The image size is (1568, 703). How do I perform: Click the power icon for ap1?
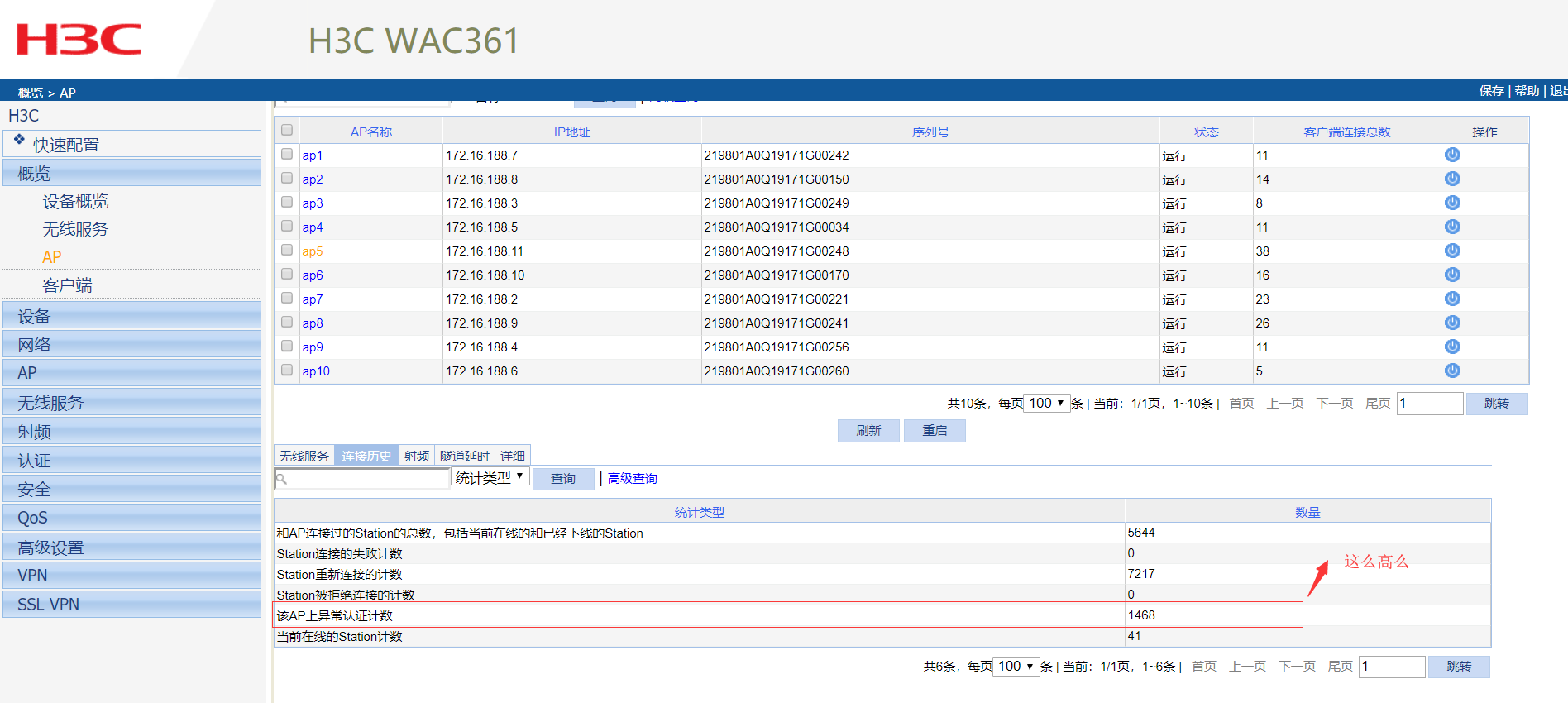pyautogui.click(x=1452, y=155)
